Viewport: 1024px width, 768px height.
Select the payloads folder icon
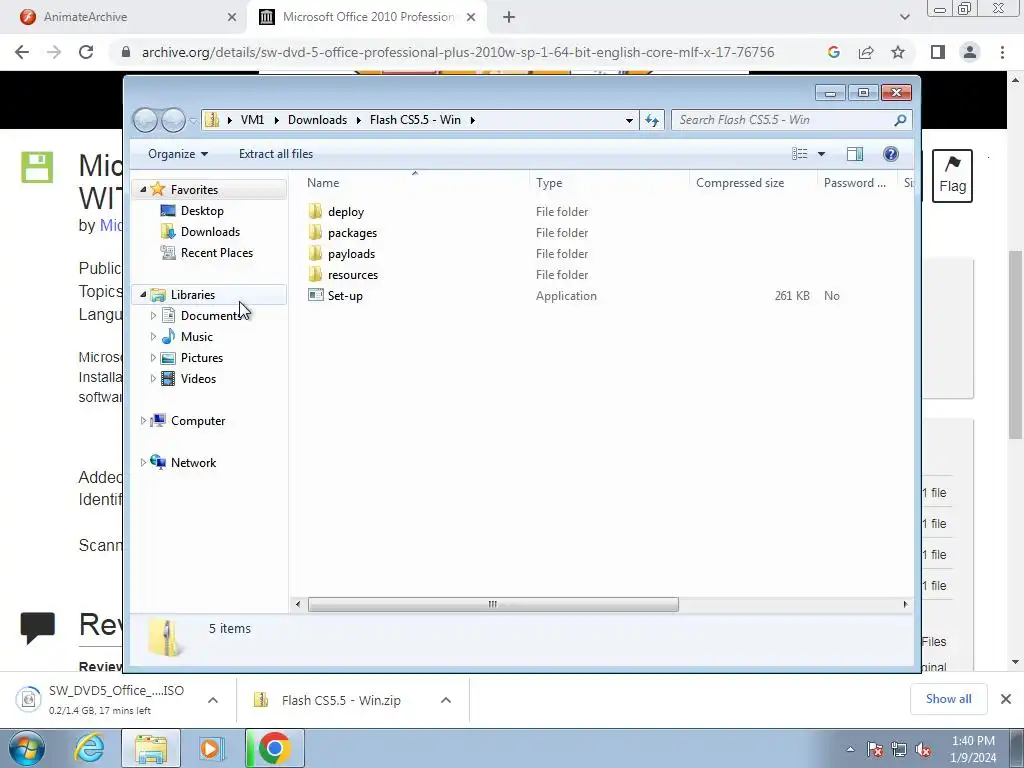click(315, 253)
